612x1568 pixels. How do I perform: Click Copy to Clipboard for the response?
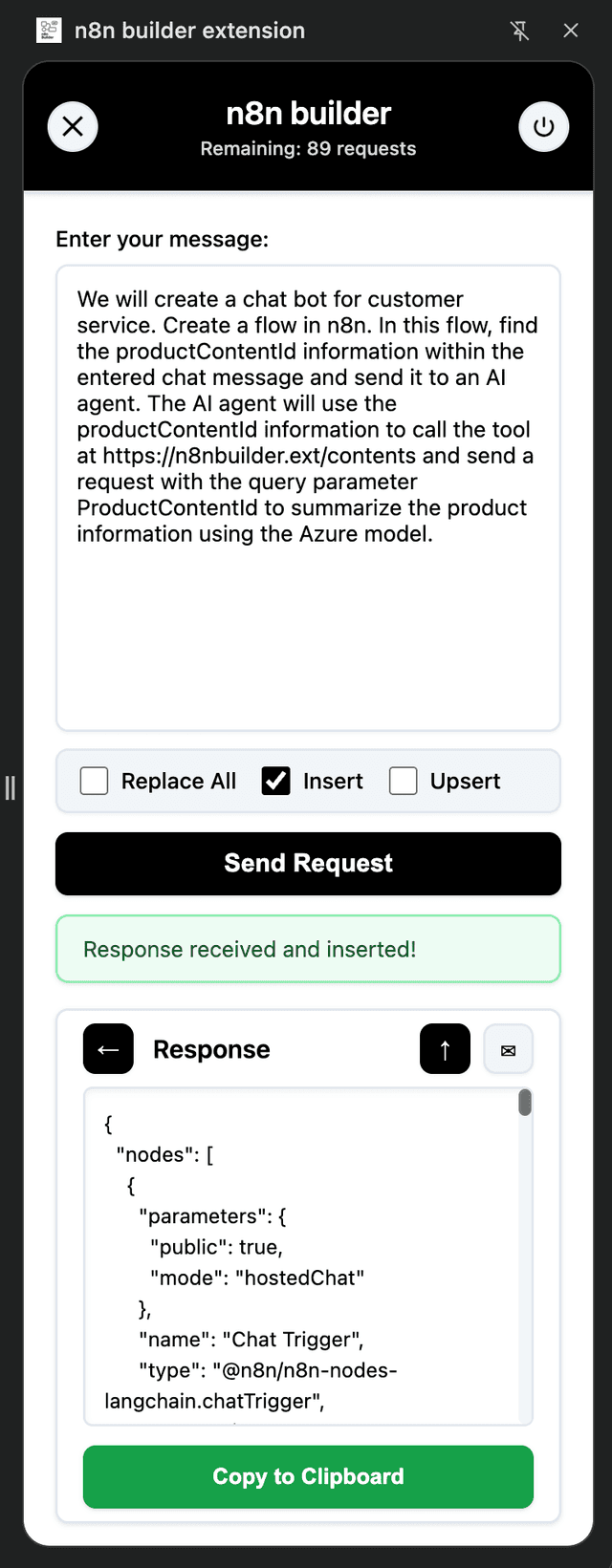click(307, 1476)
